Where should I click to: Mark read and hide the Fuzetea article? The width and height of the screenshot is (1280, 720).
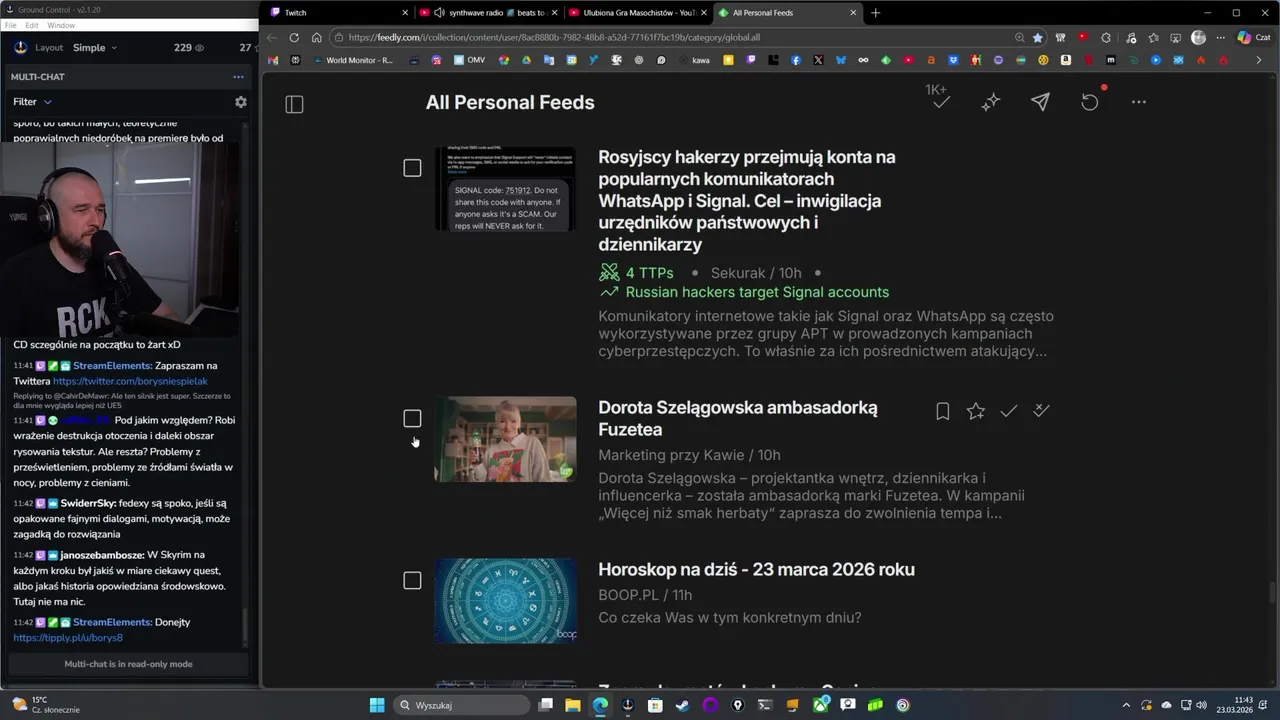click(1041, 411)
